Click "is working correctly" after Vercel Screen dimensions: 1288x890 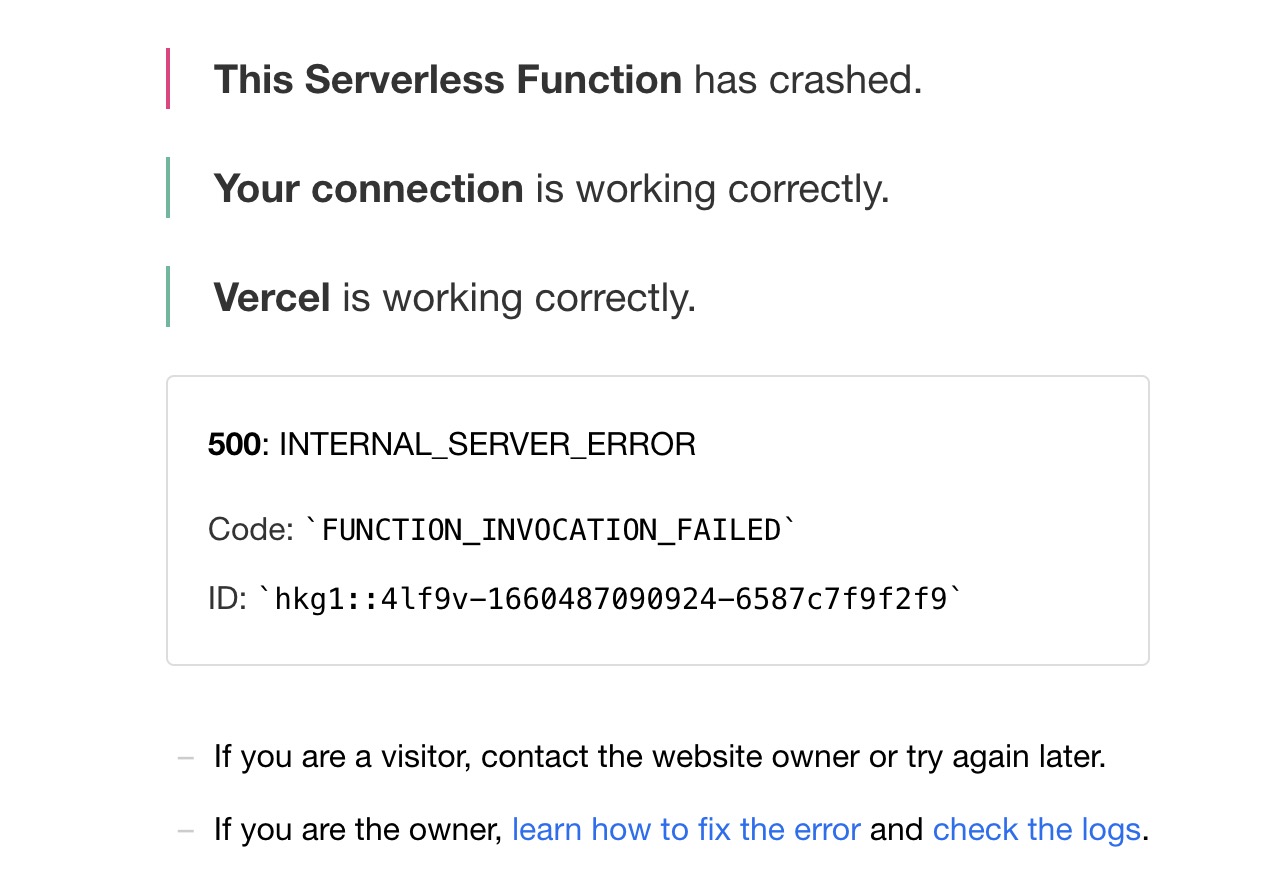[x=519, y=298]
